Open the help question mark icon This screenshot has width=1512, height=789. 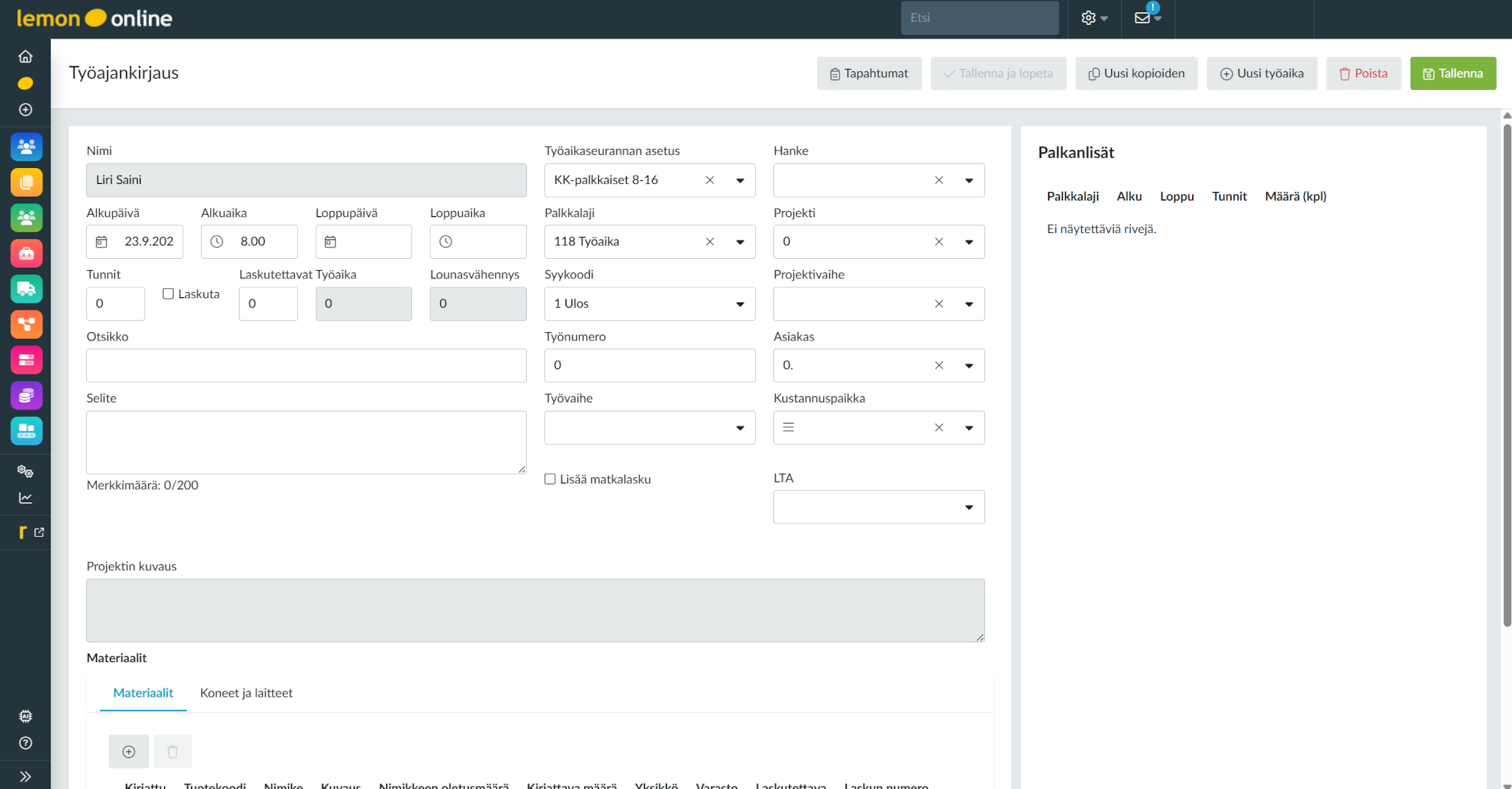25,743
